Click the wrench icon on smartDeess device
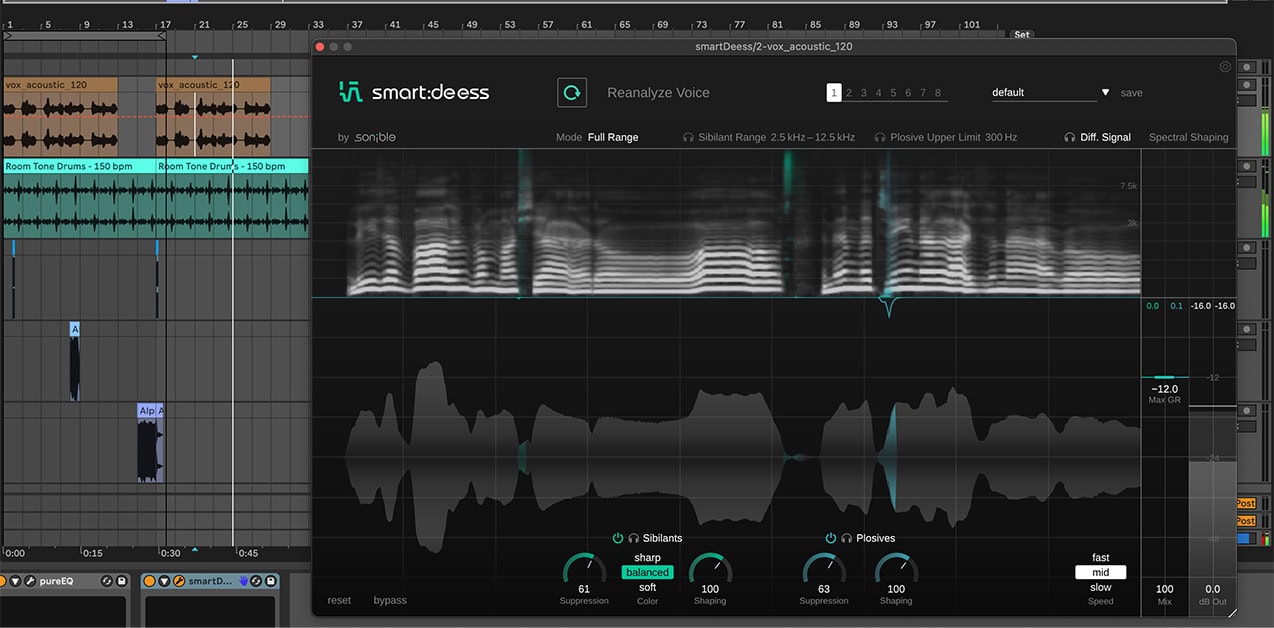1274x628 pixels. [x=177, y=581]
